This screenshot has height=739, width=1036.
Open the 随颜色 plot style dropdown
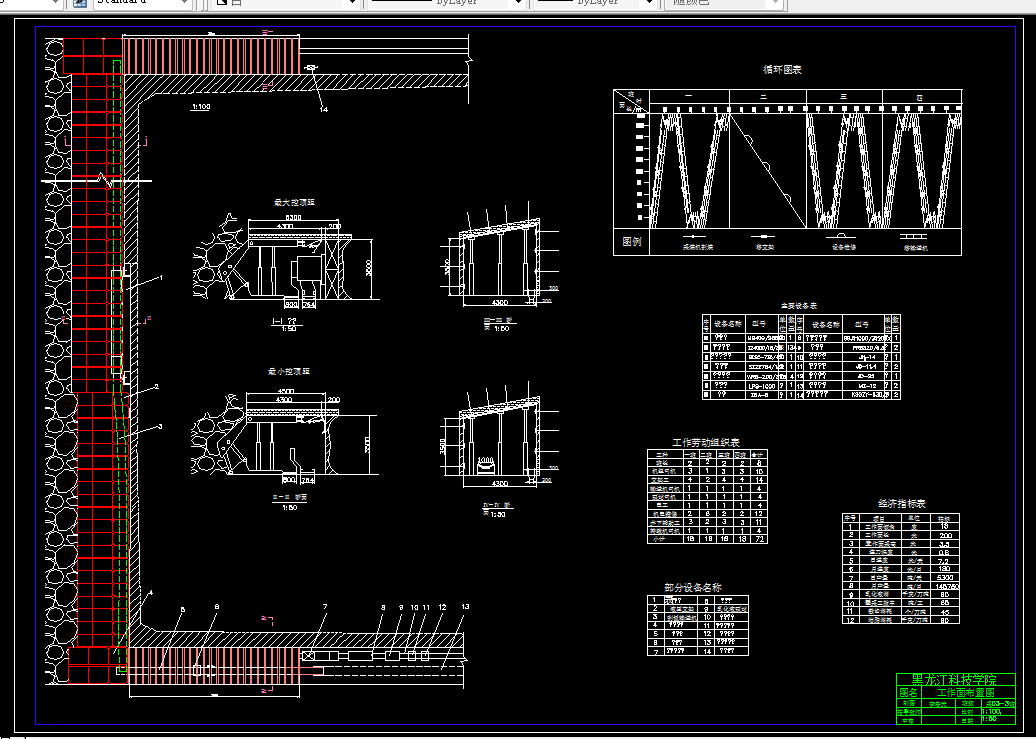click(725, 3)
